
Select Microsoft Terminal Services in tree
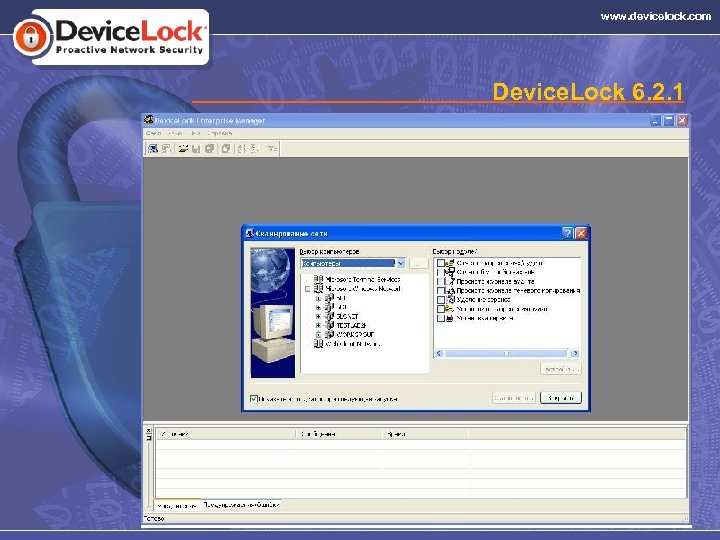pyautogui.click(x=363, y=279)
